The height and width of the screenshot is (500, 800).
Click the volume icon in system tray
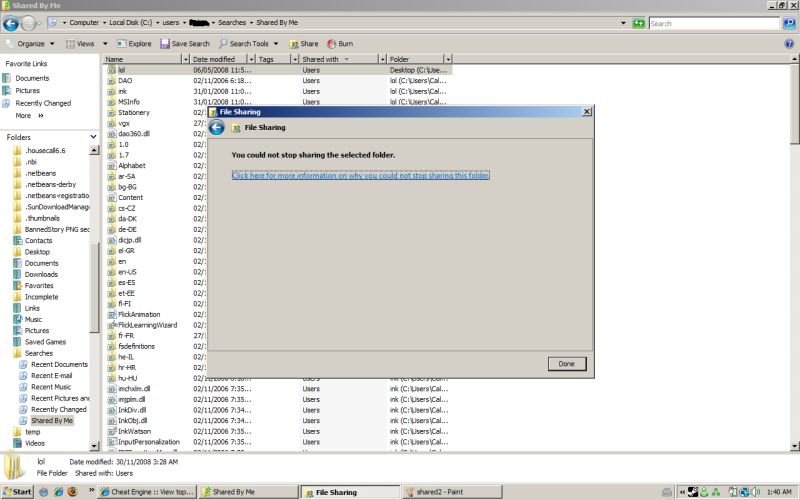pyautogui.click(x=753, y=492)
